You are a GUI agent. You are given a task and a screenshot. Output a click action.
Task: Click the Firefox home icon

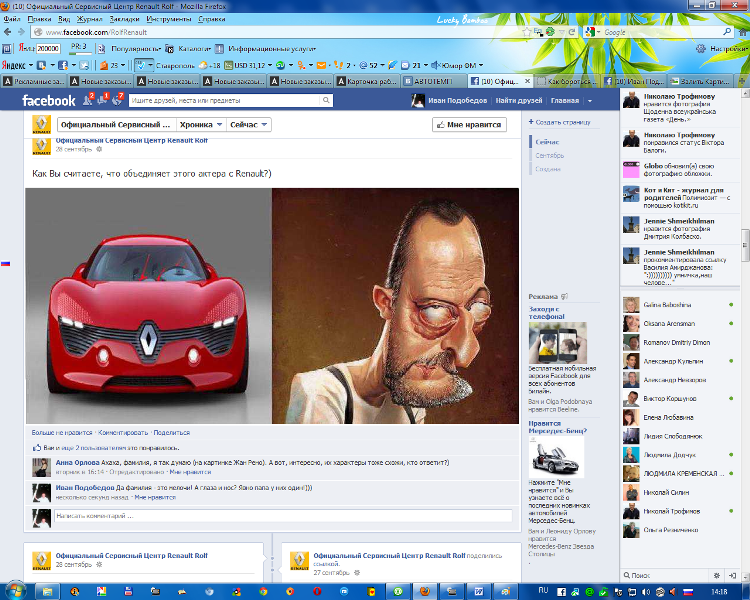point(743,32)
